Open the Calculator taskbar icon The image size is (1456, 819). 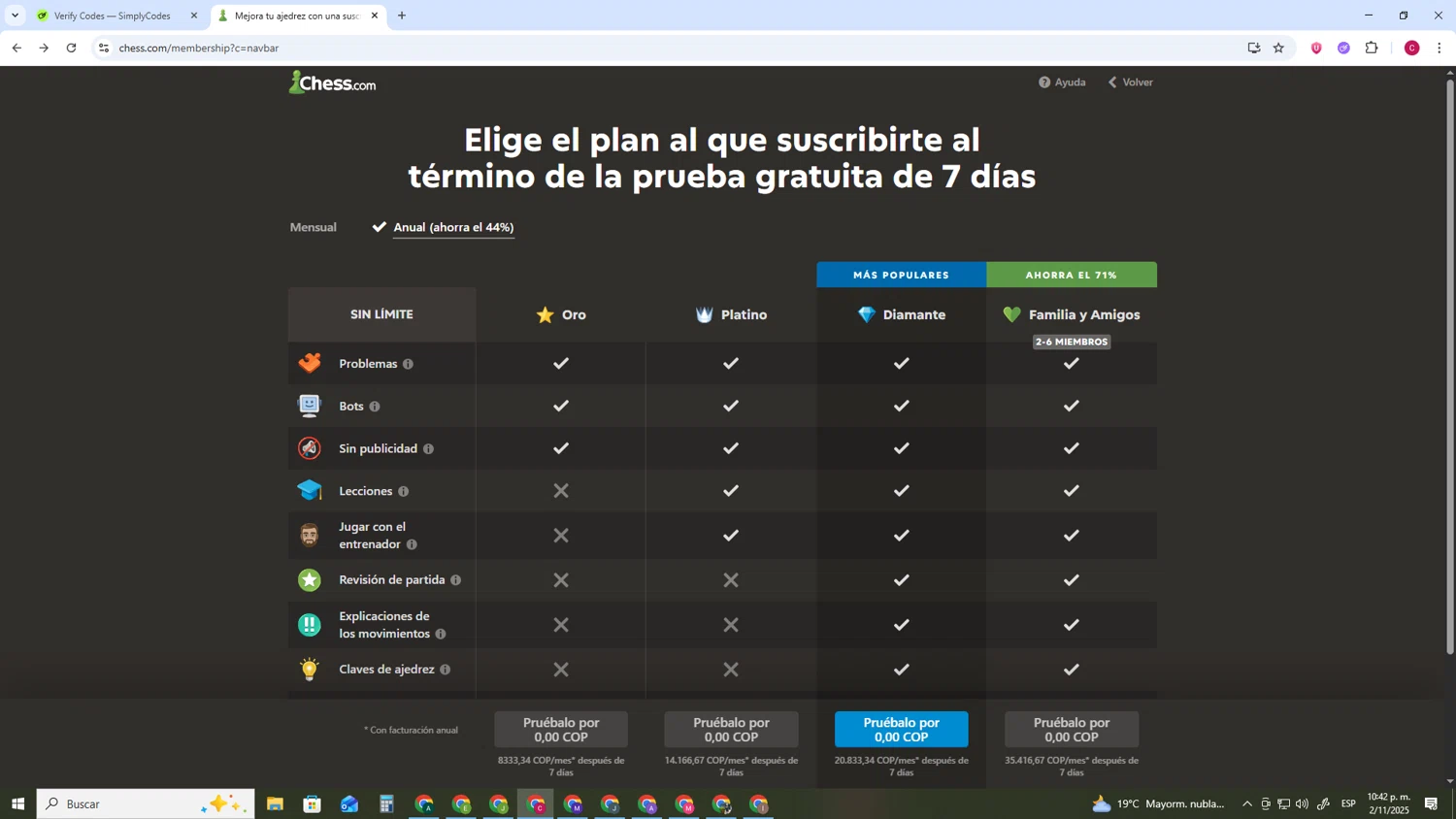tap(386, 803)
